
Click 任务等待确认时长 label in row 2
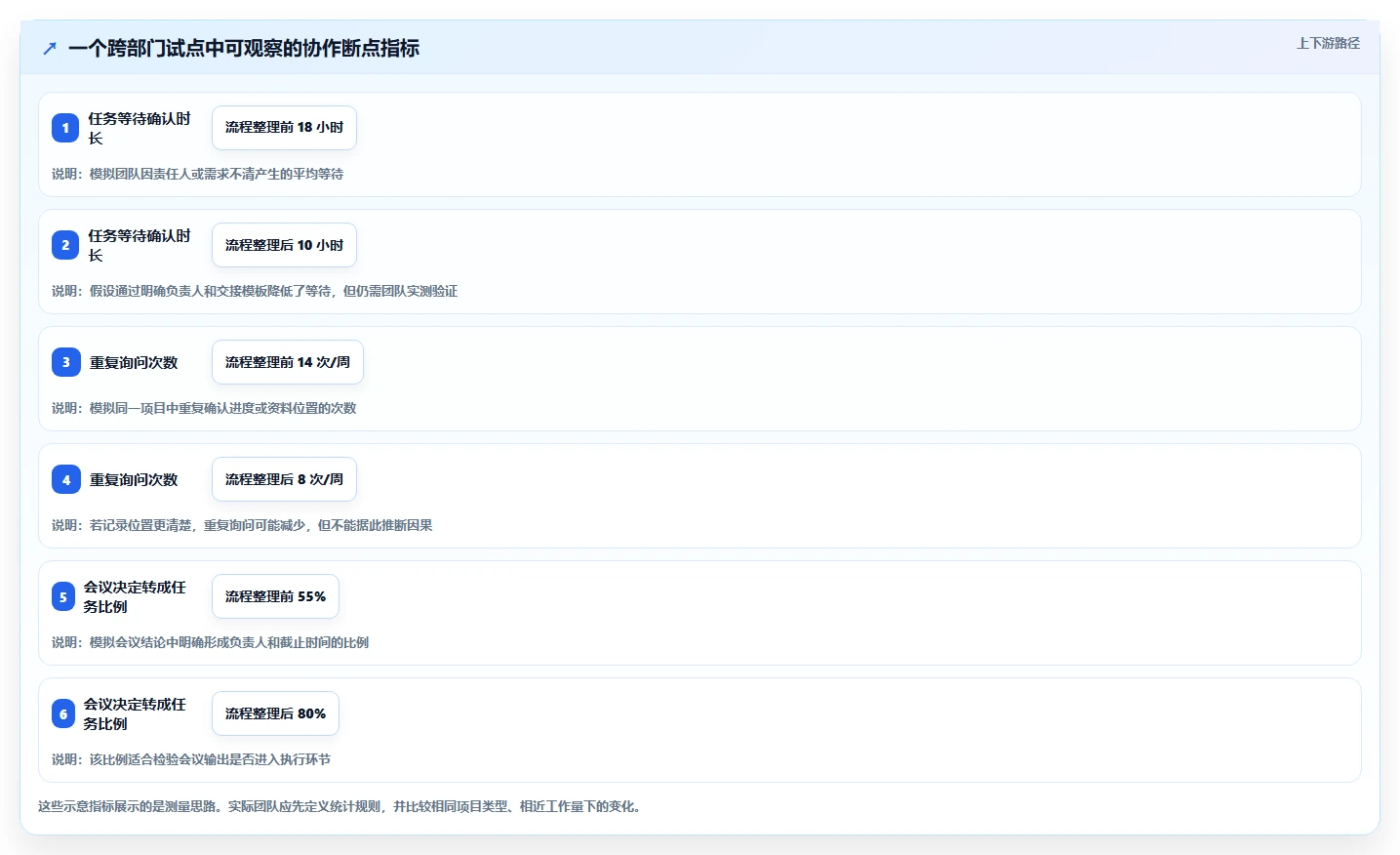click(140, 245)
